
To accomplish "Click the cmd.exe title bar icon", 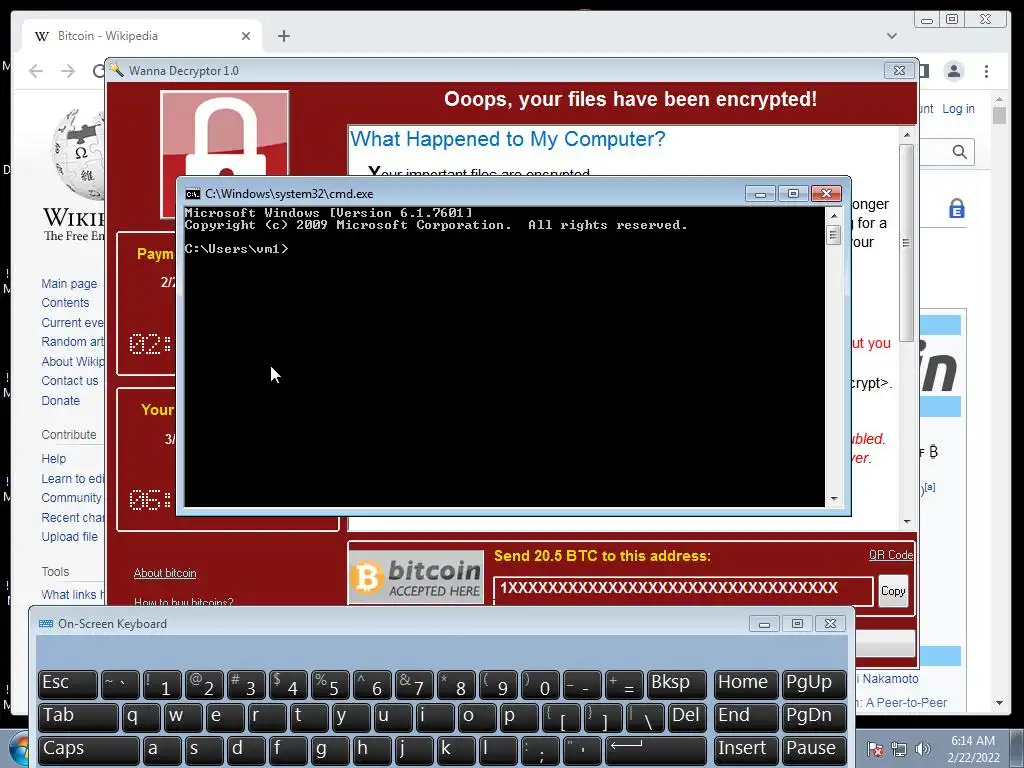I will [x=192, y=194].
